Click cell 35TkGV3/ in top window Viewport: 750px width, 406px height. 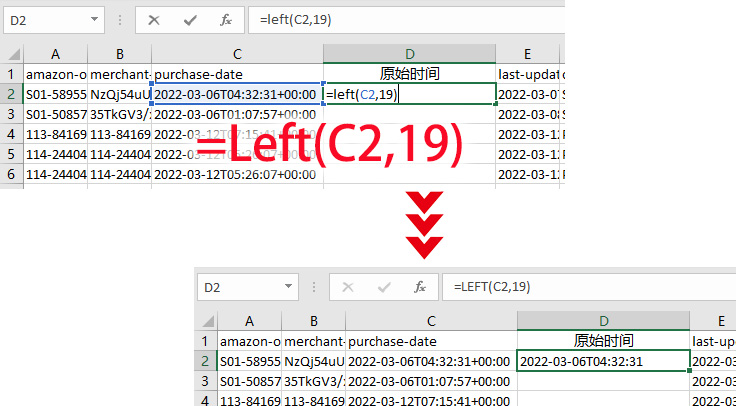120,114
